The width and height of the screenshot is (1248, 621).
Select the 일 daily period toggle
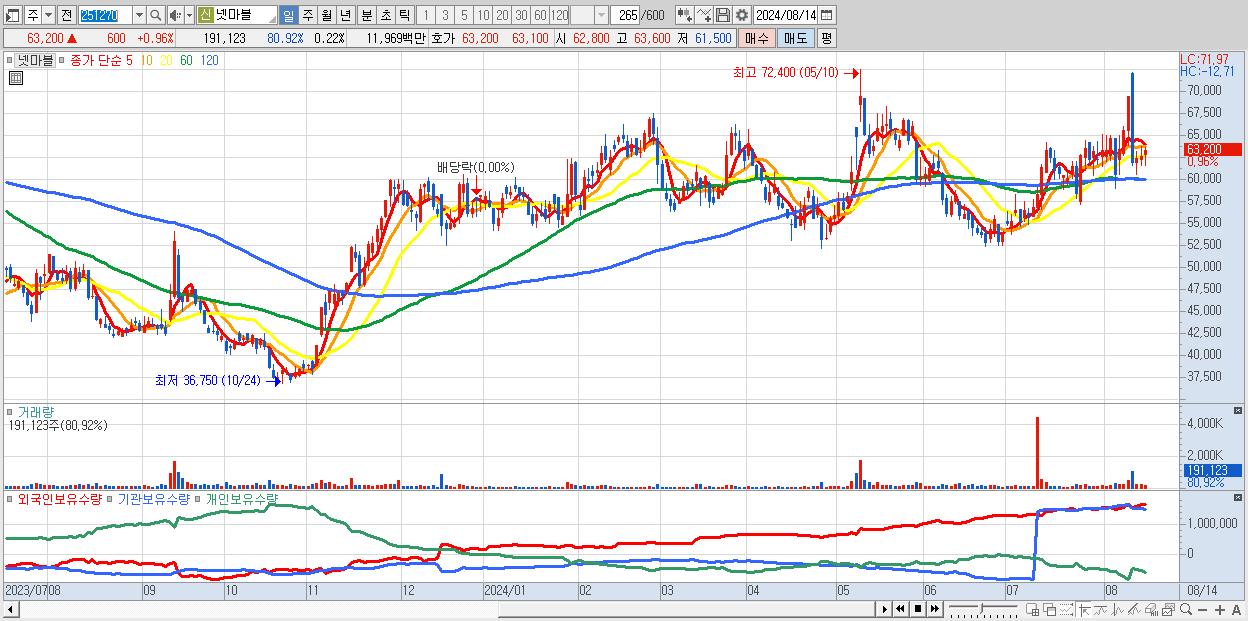[x=288, y=15]
